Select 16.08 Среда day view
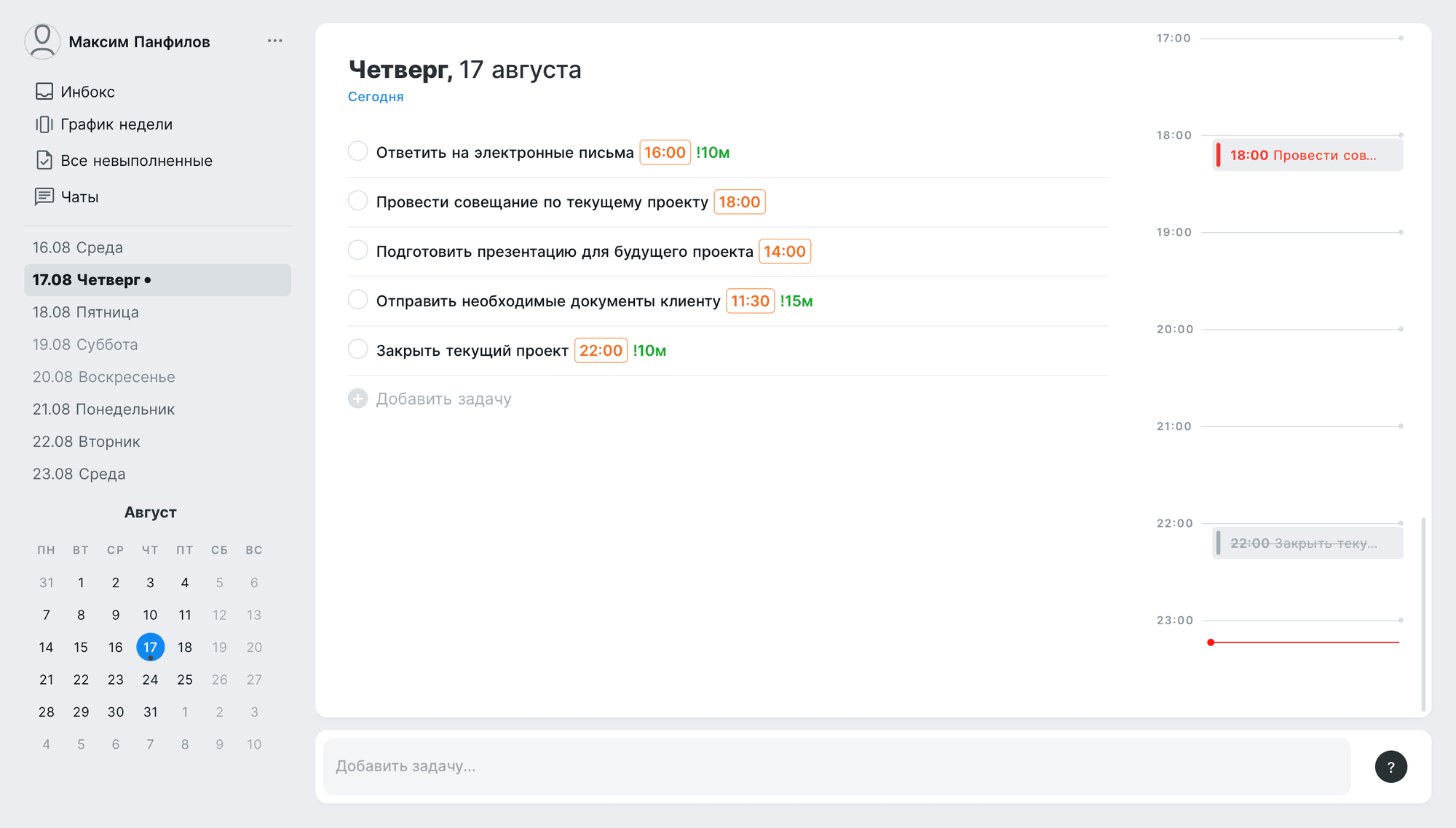 pyautogui.click(x=77, y=247)
